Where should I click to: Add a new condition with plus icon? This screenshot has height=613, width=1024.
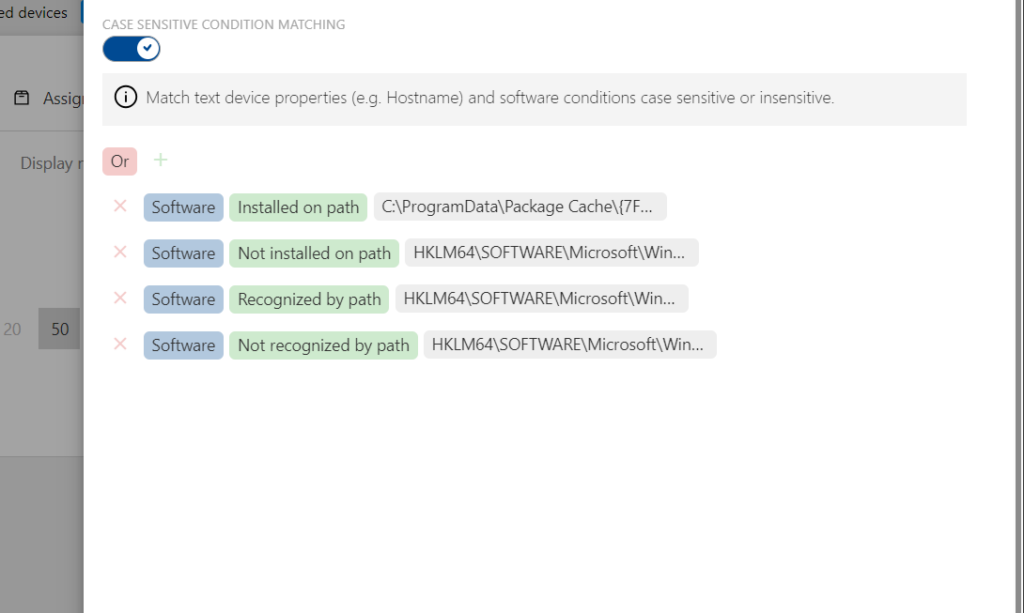tap(161, 160)
